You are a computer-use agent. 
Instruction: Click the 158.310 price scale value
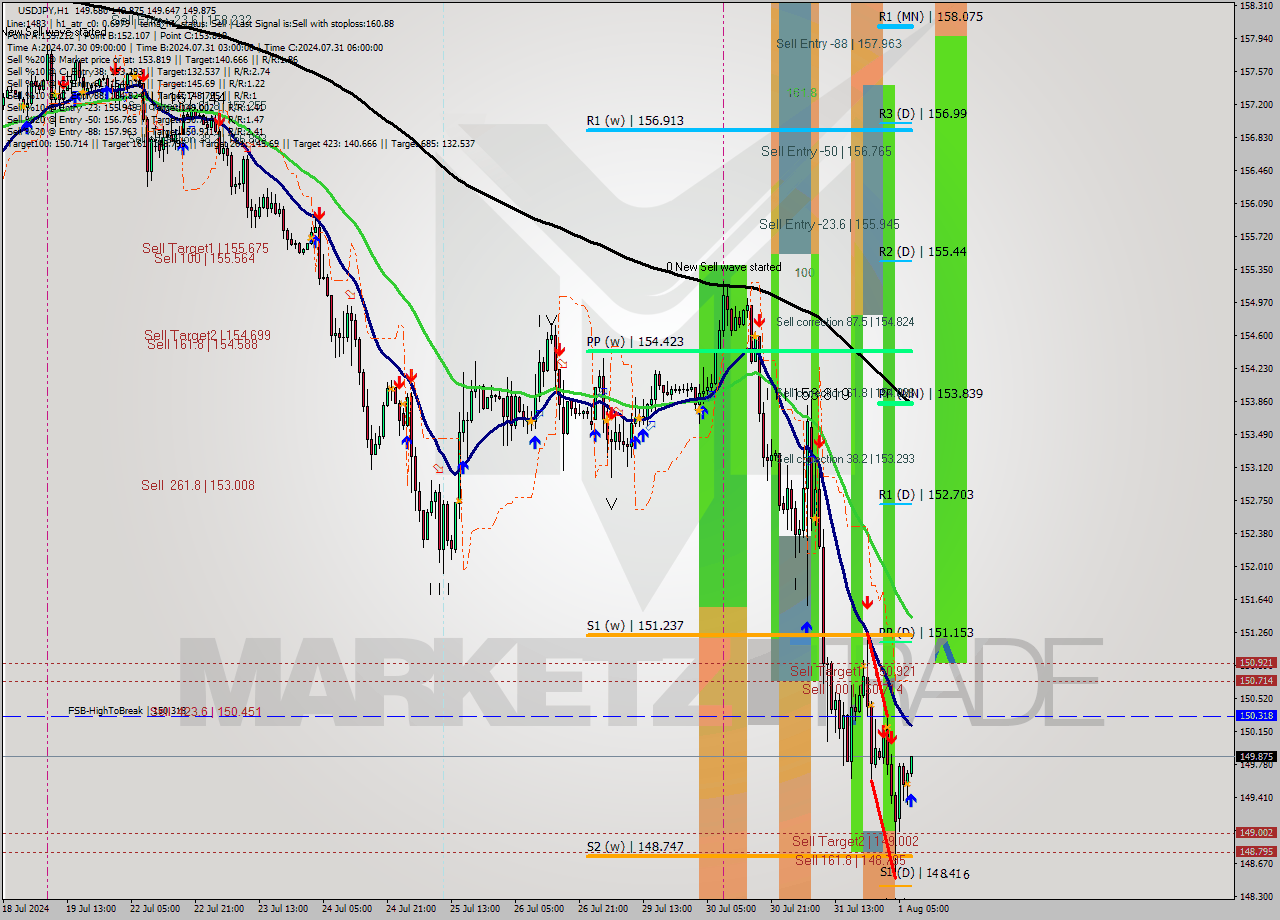(1256, 6)
